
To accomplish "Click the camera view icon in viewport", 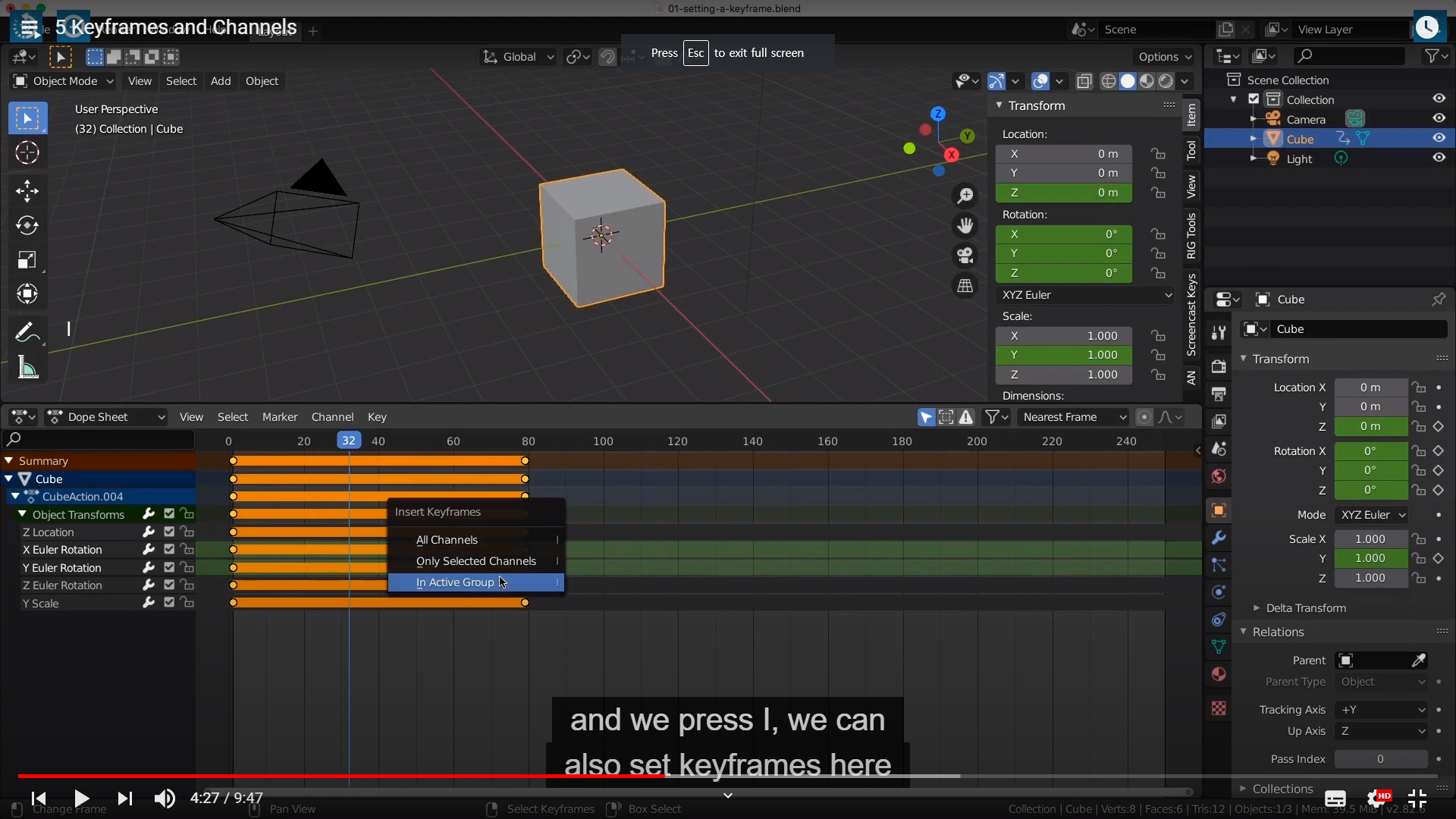I will 965,256.
